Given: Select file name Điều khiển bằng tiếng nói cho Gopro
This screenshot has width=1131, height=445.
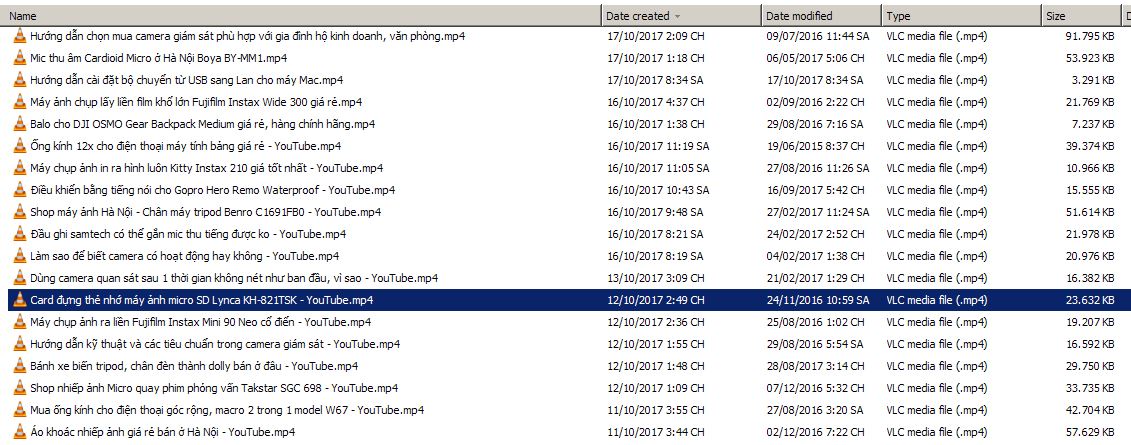Looking at the screenshot, I should [x=213, y=190].
